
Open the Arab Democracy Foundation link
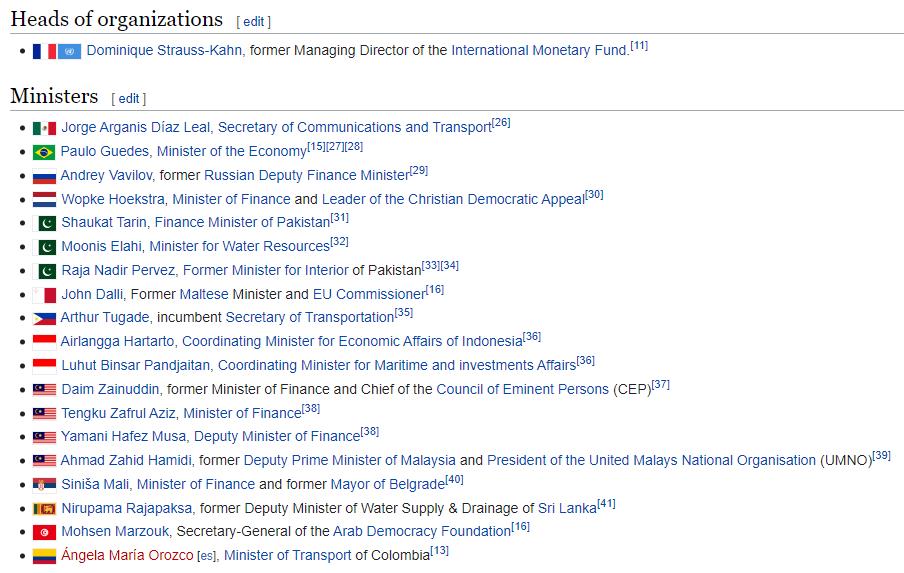point(422,531)
